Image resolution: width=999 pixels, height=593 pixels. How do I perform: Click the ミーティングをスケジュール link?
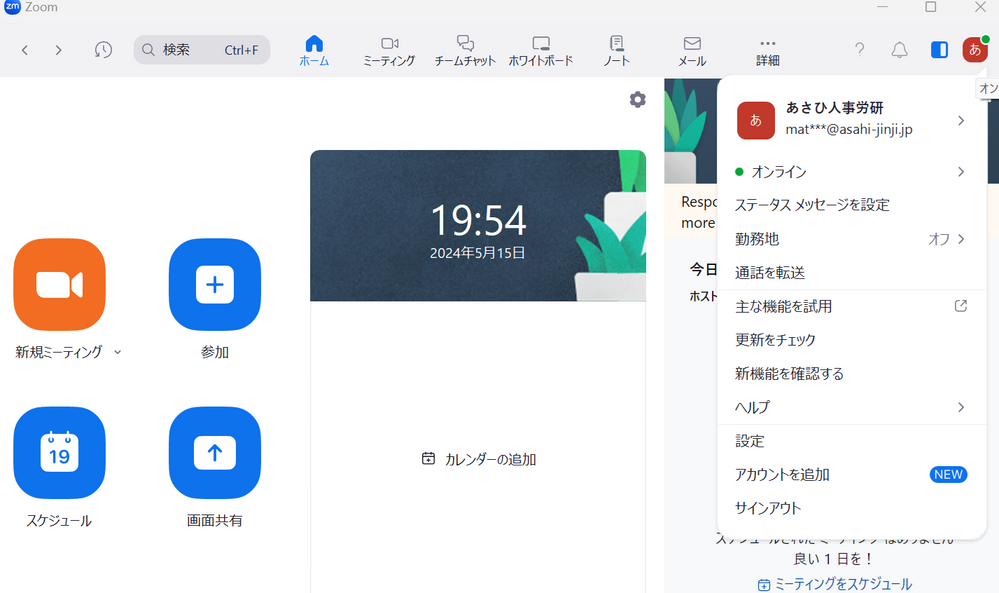click(x=835, y=584)
